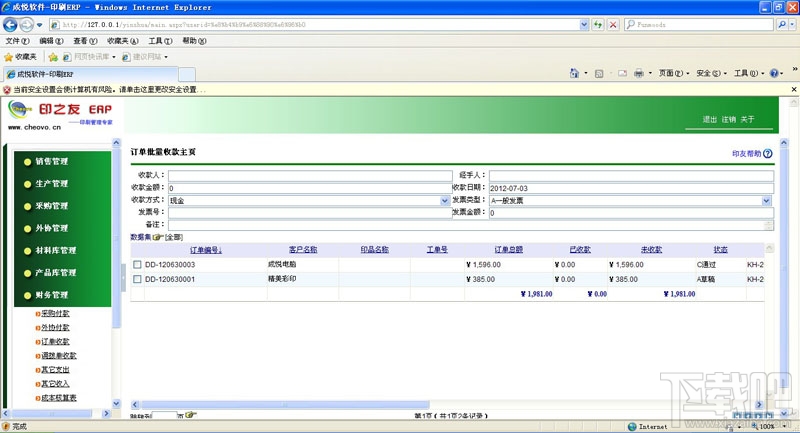
Task: Click the add-to-favorites-bar star icon
Action: [53, 57]
